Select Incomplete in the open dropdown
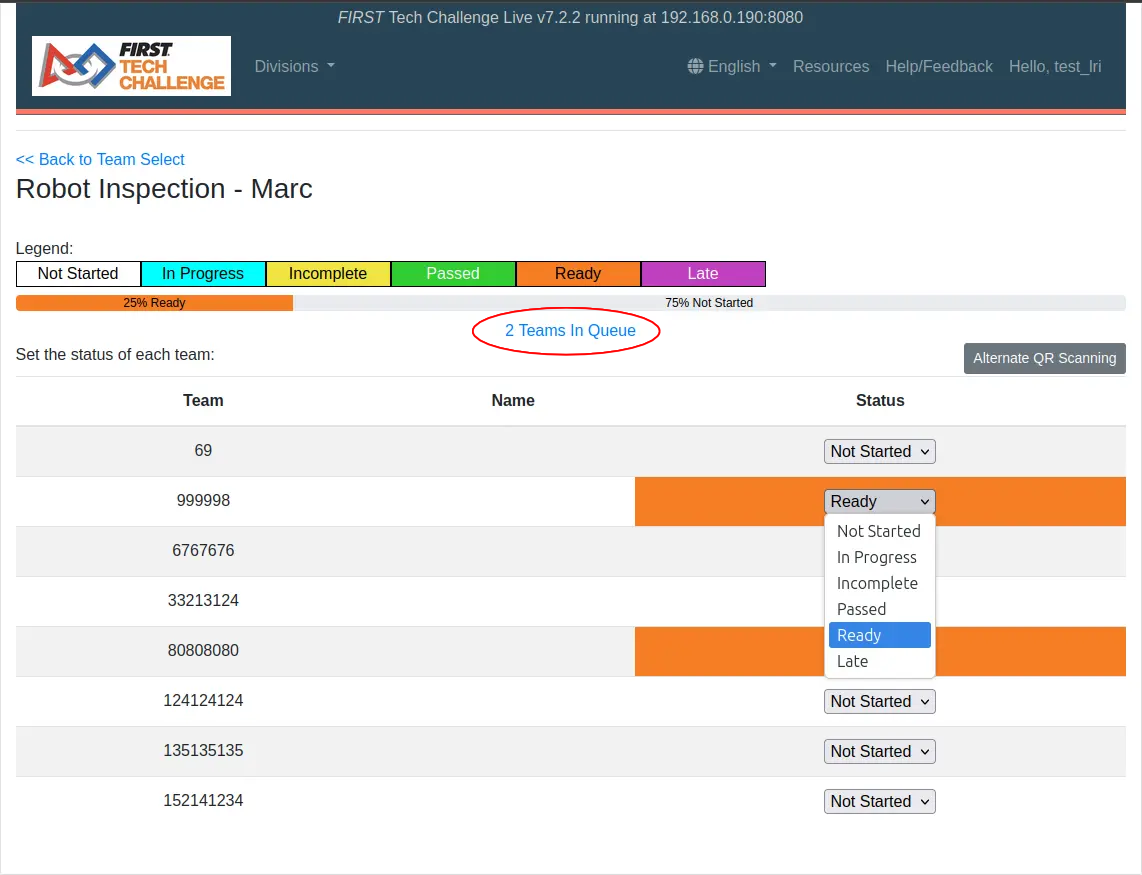This screenshot has height=875, width=1142. 876,583
